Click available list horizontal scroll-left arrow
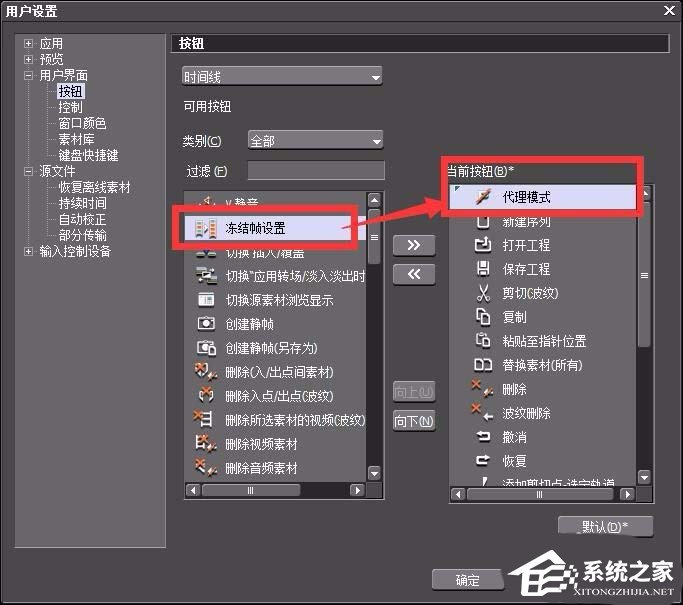This screenshot has height=605, width=683. click(193, 490)
